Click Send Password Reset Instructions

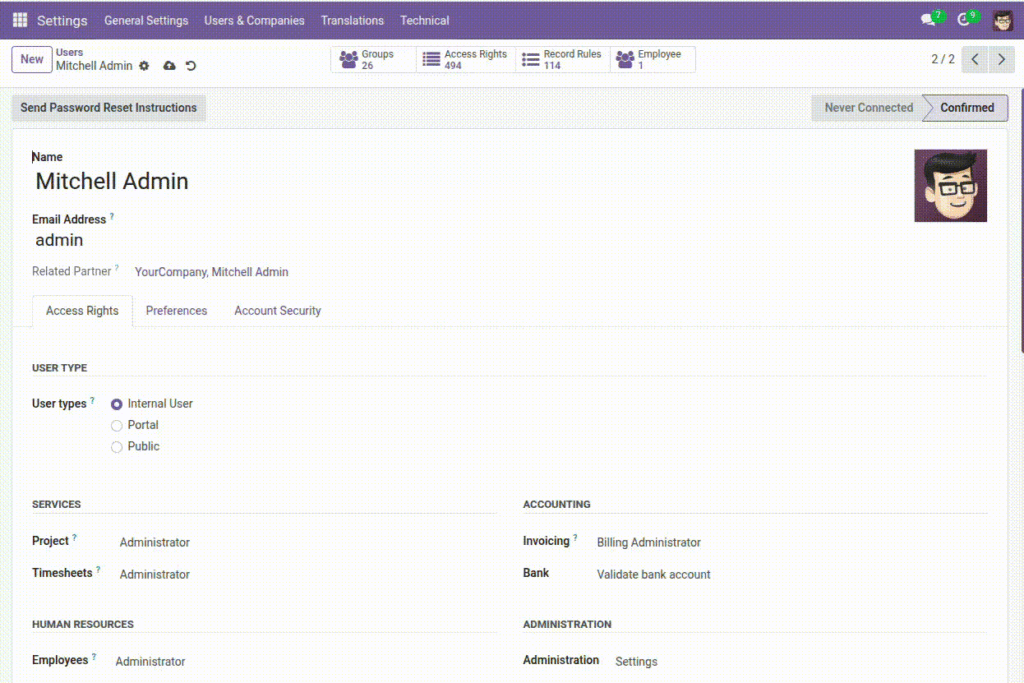tap(108, 108)
